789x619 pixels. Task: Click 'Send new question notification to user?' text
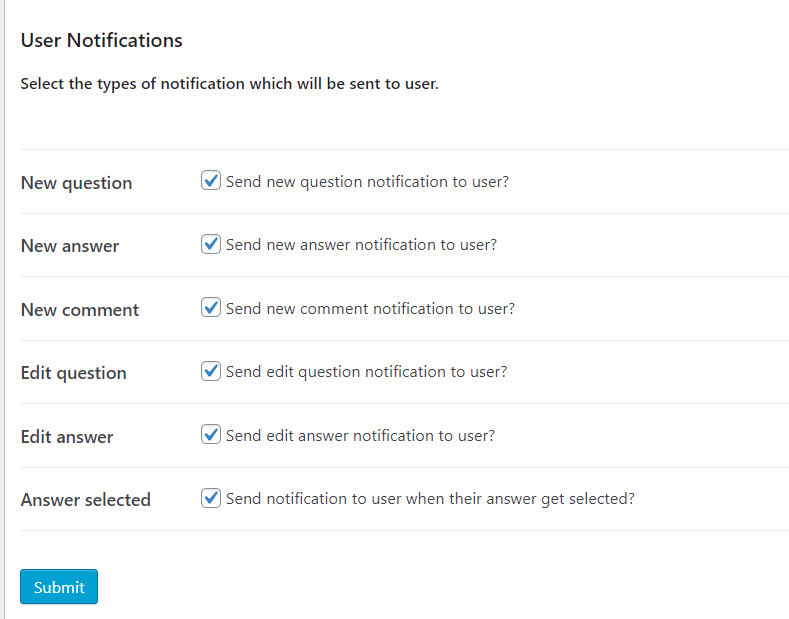point(367,182)
